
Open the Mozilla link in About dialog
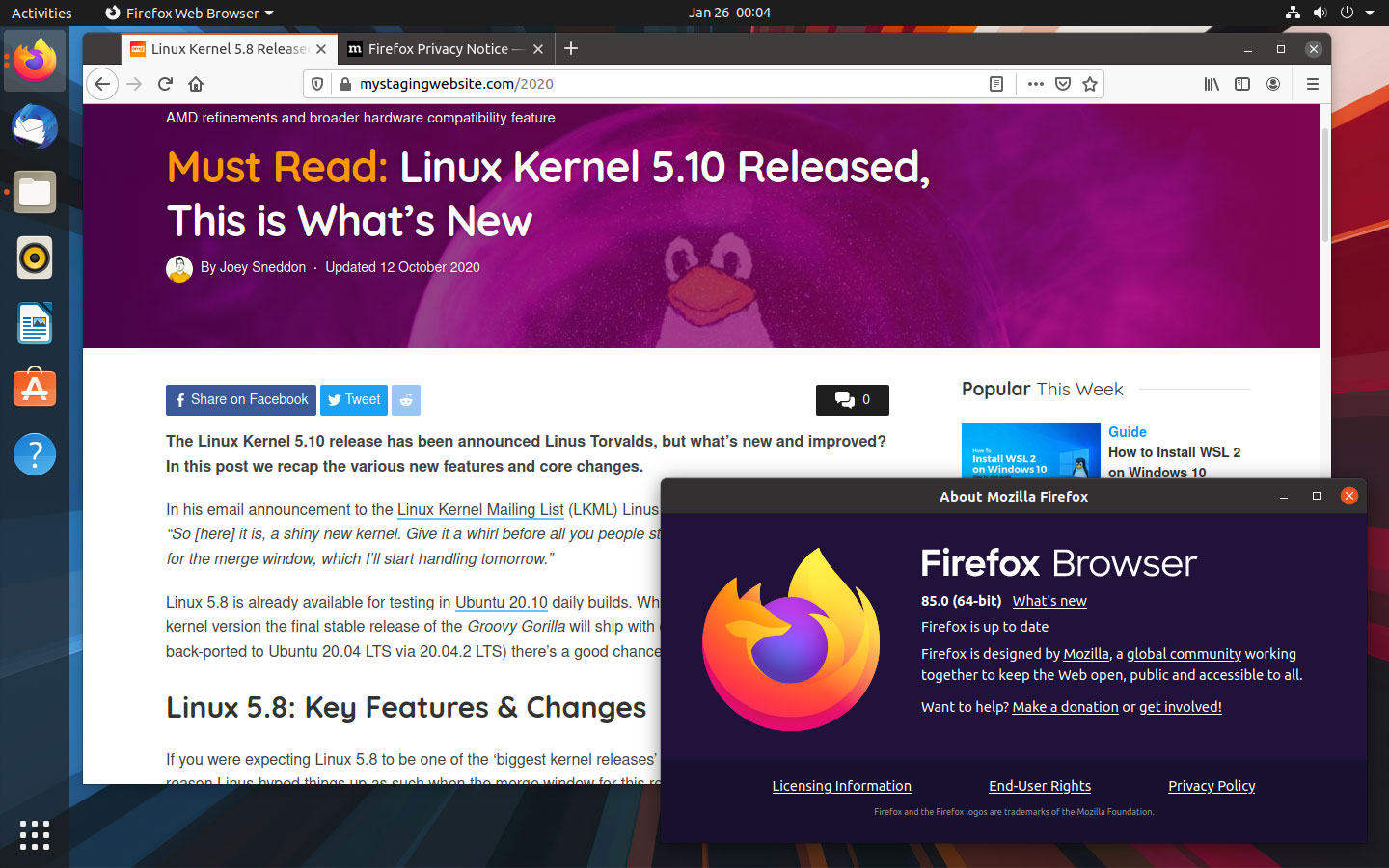pyautogui.click(x=1086, y=654)
